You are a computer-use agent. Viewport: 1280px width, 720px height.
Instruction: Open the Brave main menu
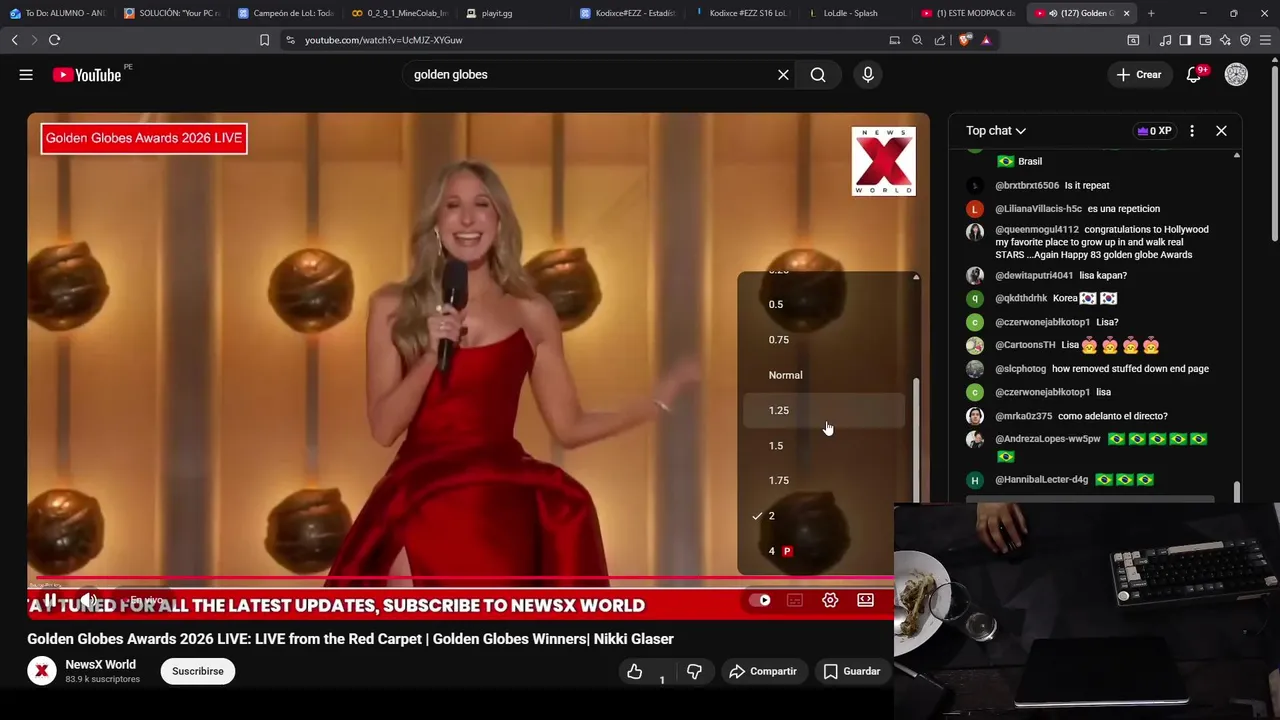[1266, 40]
